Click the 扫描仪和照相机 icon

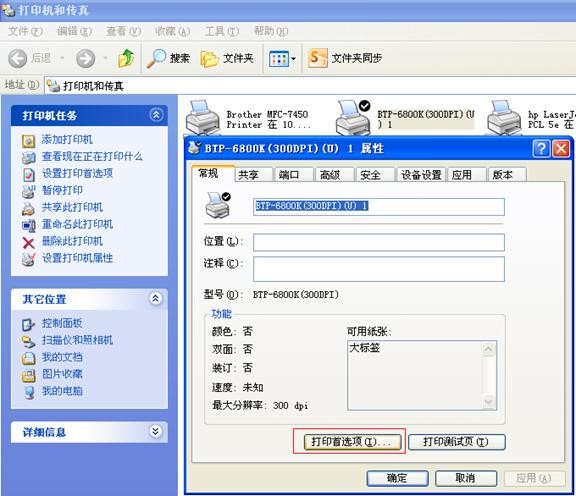click(x=29, y=341)
